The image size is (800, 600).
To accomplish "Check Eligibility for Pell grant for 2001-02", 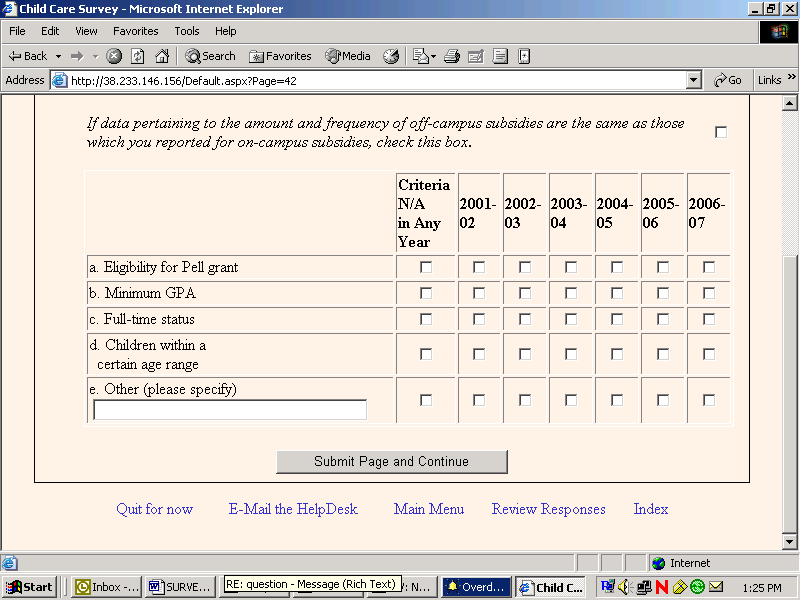I will [x=479, y=267].
